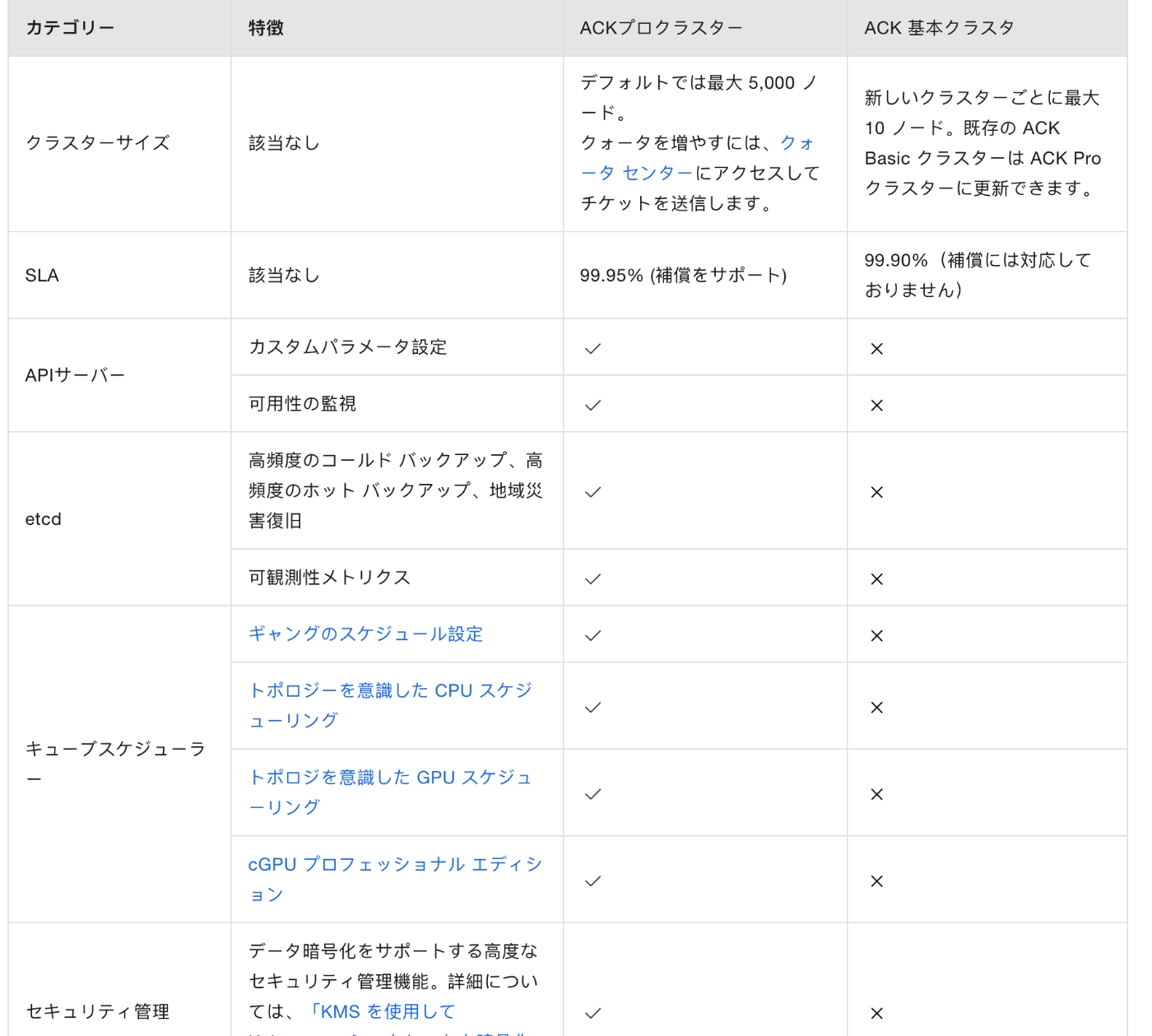1152x1036 pixels.
Task: Click checkmark in 可用性の監視 row
Action: click(592, 405)
